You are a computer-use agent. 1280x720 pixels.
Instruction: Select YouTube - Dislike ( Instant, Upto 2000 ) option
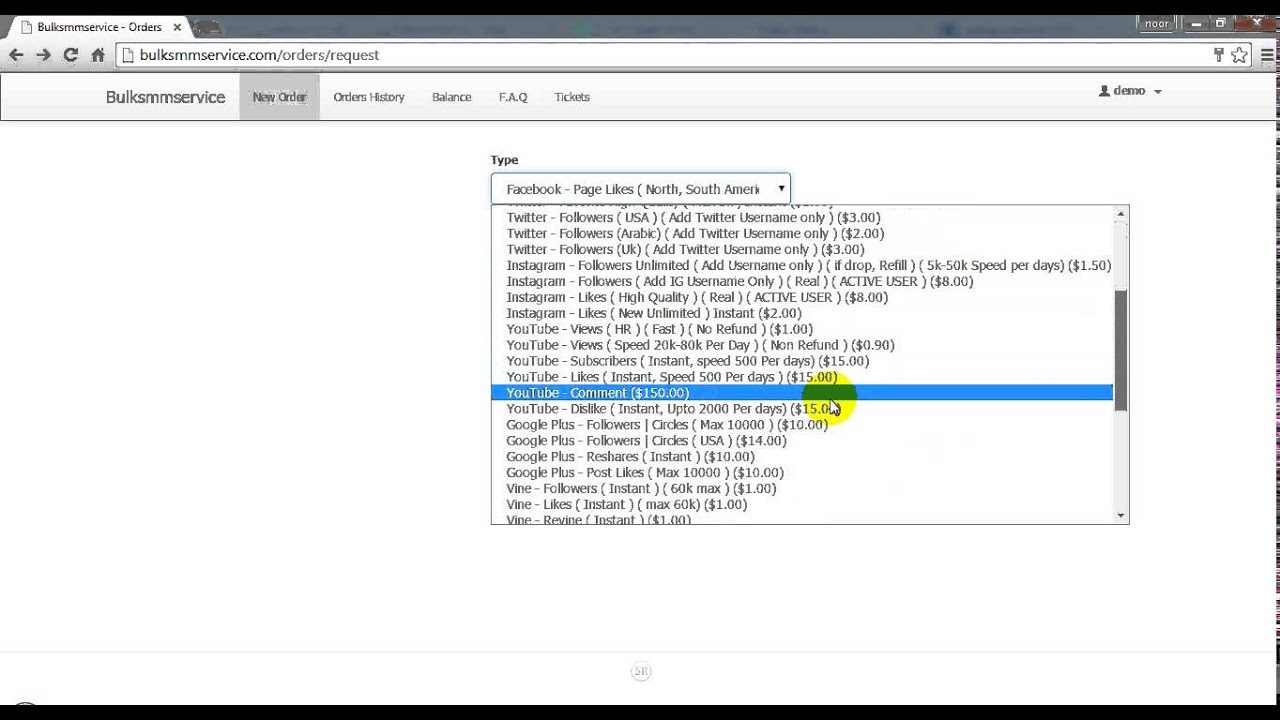802,409
